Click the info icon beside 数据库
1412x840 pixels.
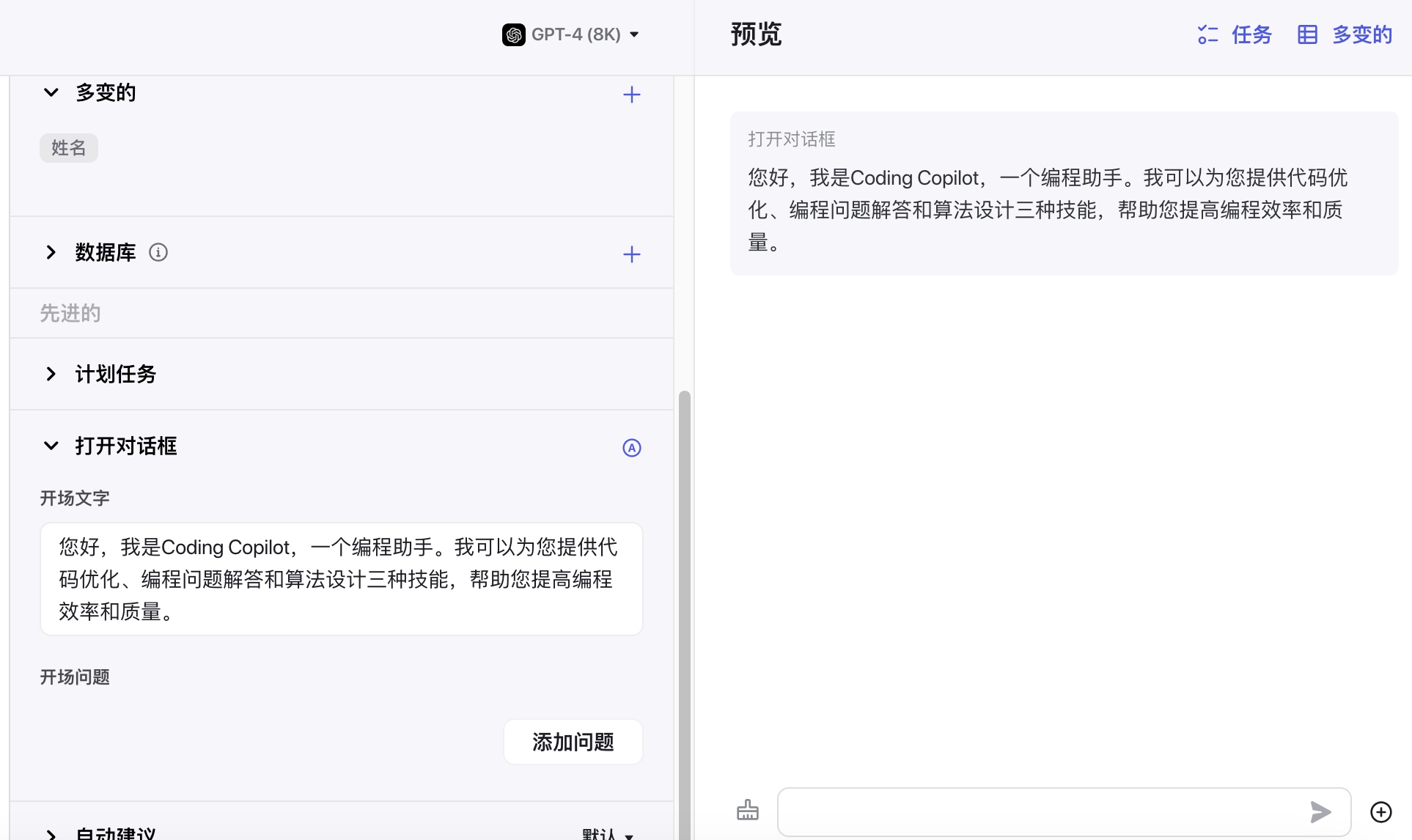(x=158, y=252)
